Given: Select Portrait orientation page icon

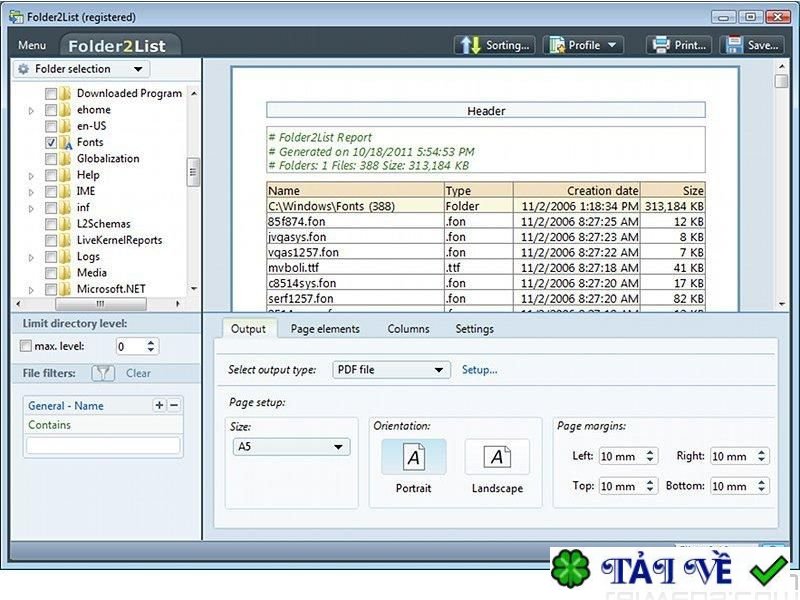Looking at the screenshot, I should [413, 458].
